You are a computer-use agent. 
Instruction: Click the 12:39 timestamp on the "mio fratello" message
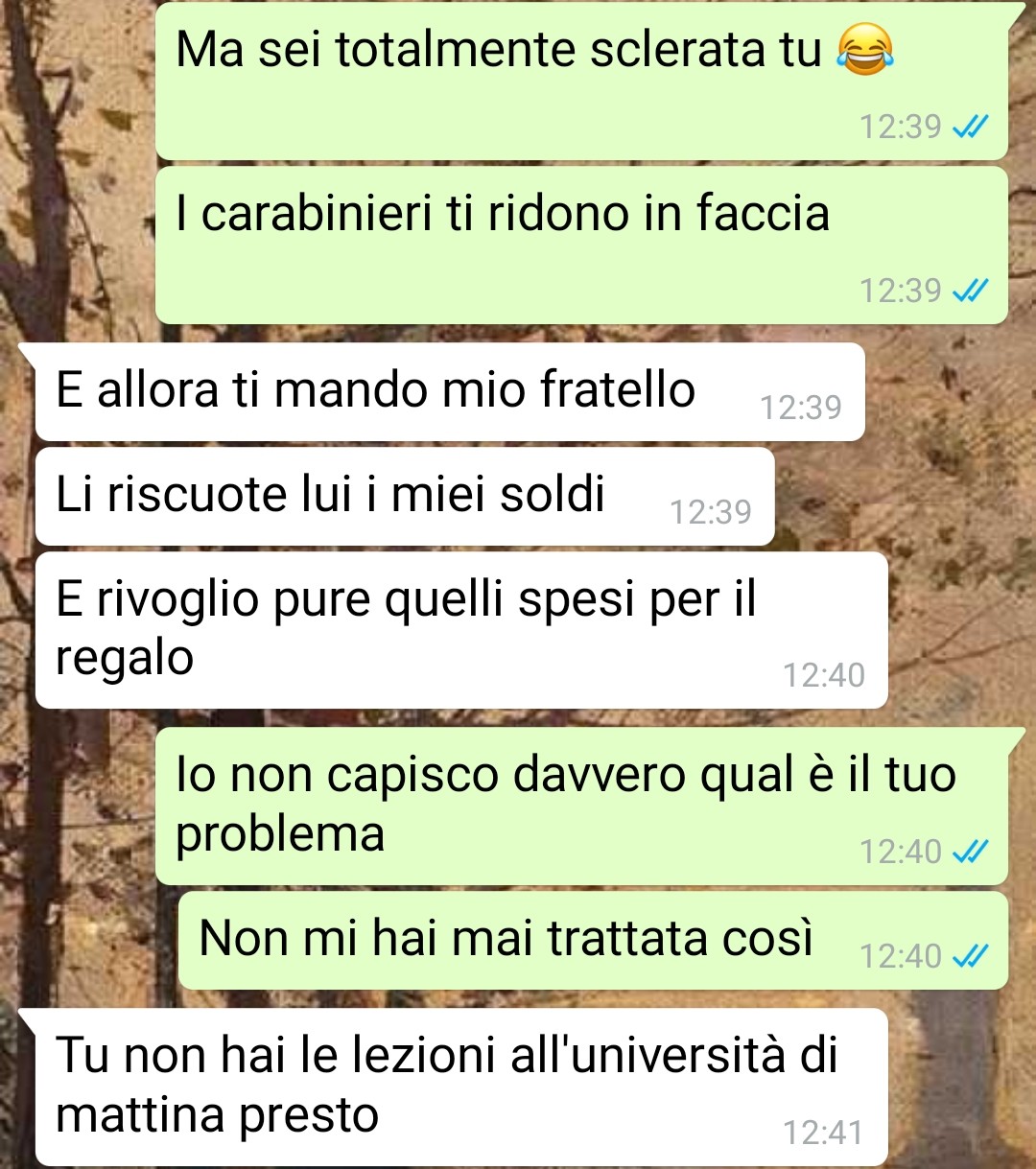(x=800, y=408)
